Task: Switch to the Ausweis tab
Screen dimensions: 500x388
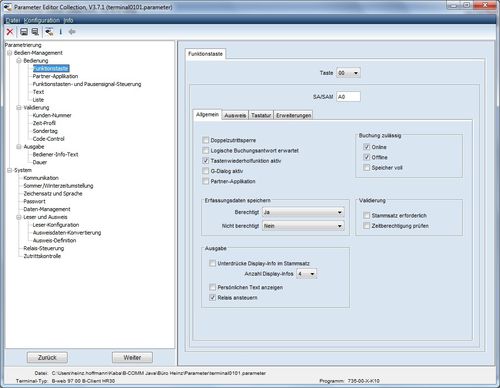Action: [235, 115]
